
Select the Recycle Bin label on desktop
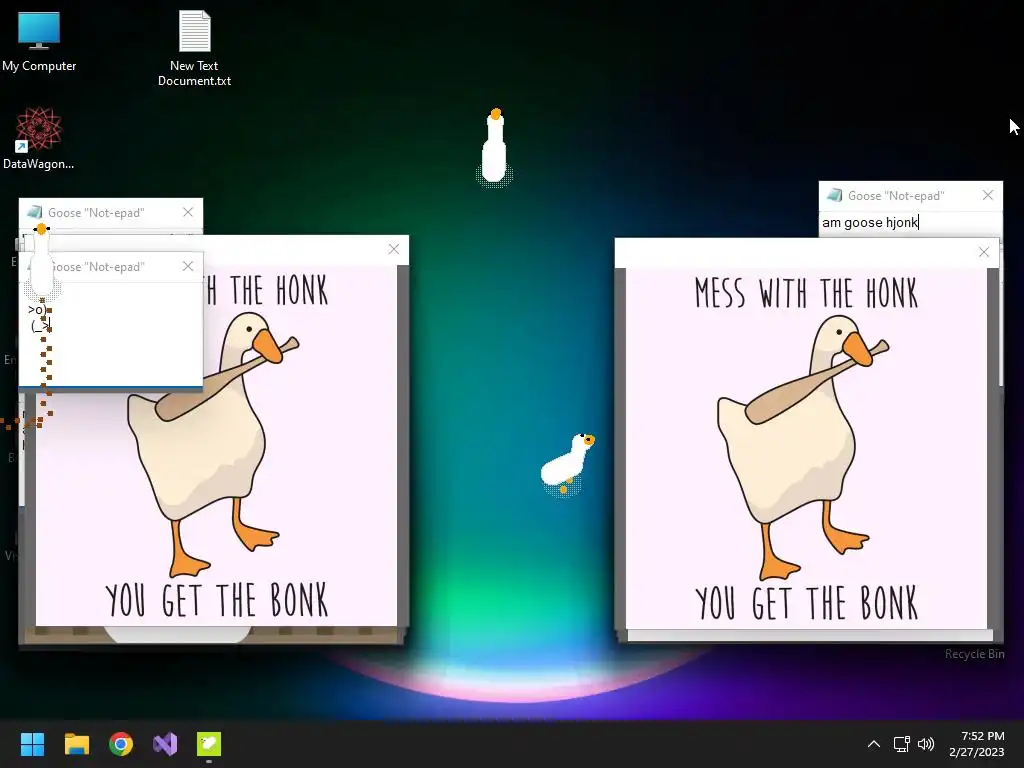974,654
